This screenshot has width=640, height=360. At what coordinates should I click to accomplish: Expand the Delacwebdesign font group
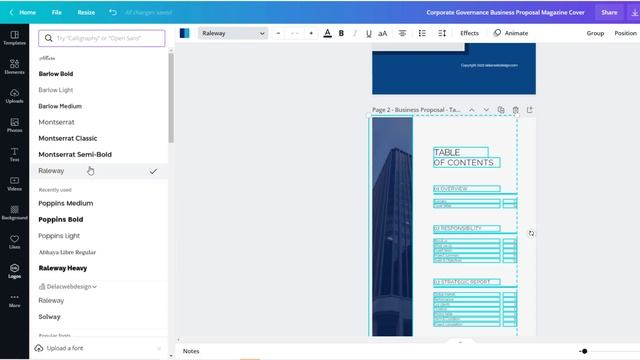[x=68, y=287]
